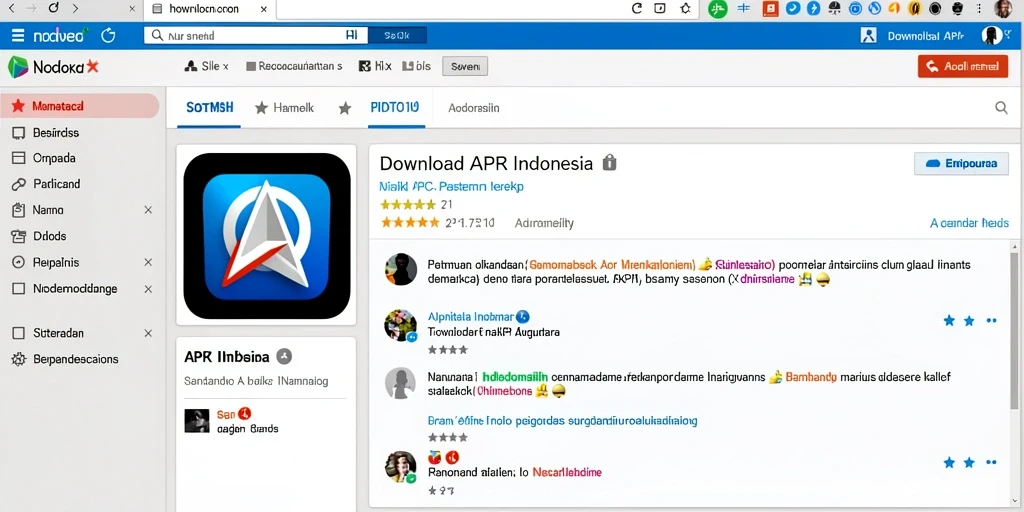Open the Slle menu item
This screenshot has width=1024, height=512.
tap(207, 66)
